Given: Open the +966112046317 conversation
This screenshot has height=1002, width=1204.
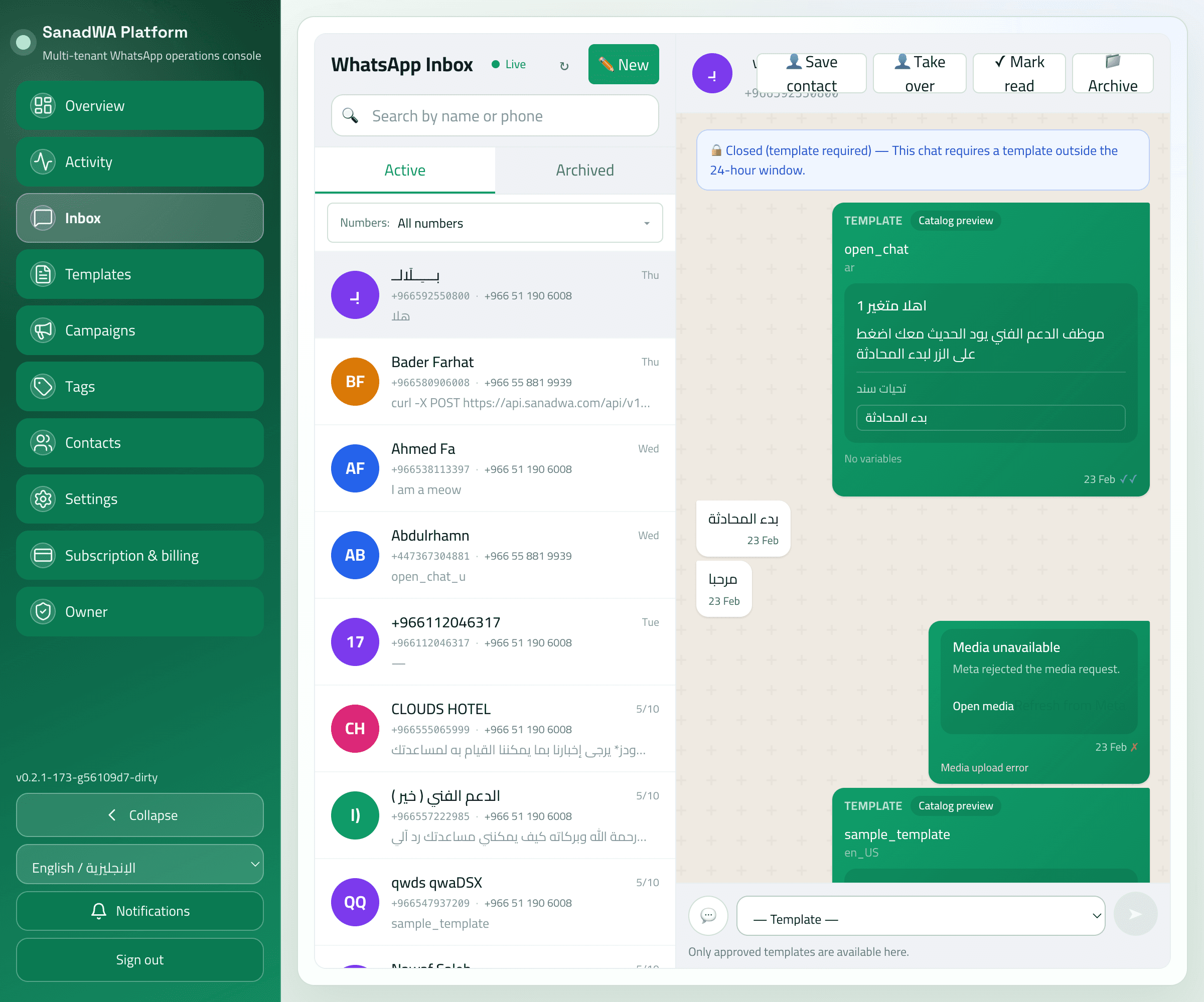Looking at the screenshot, I should 495,642.
